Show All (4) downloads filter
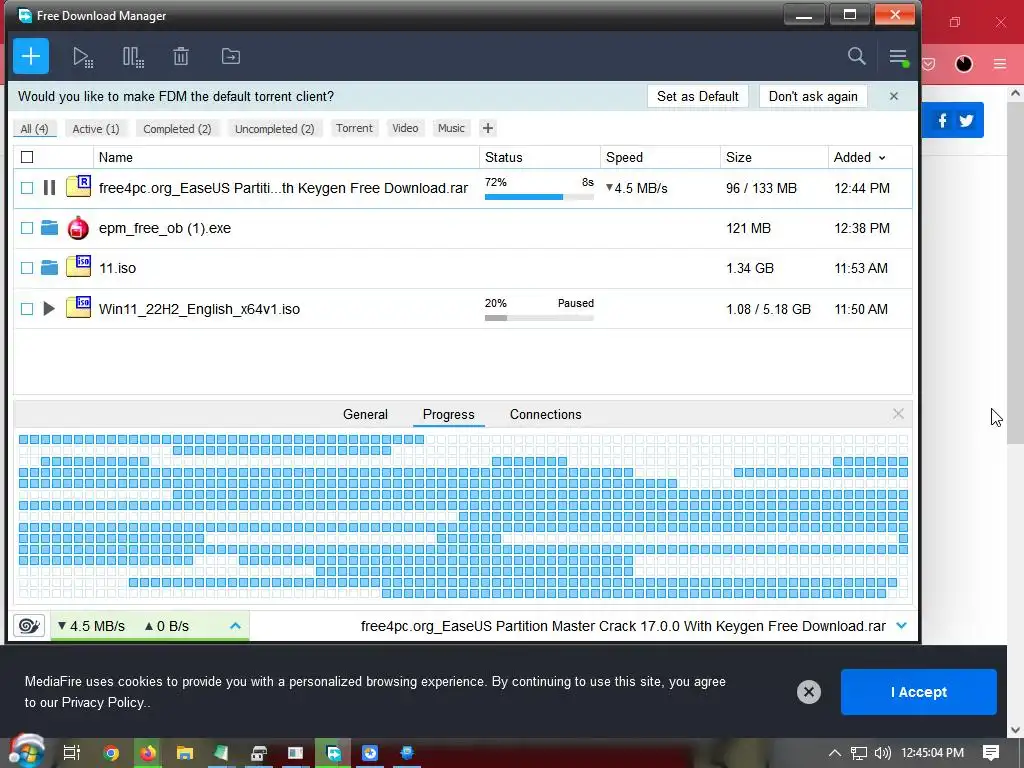Viewport: 1024px width, 768px height. tap(34, 129)
